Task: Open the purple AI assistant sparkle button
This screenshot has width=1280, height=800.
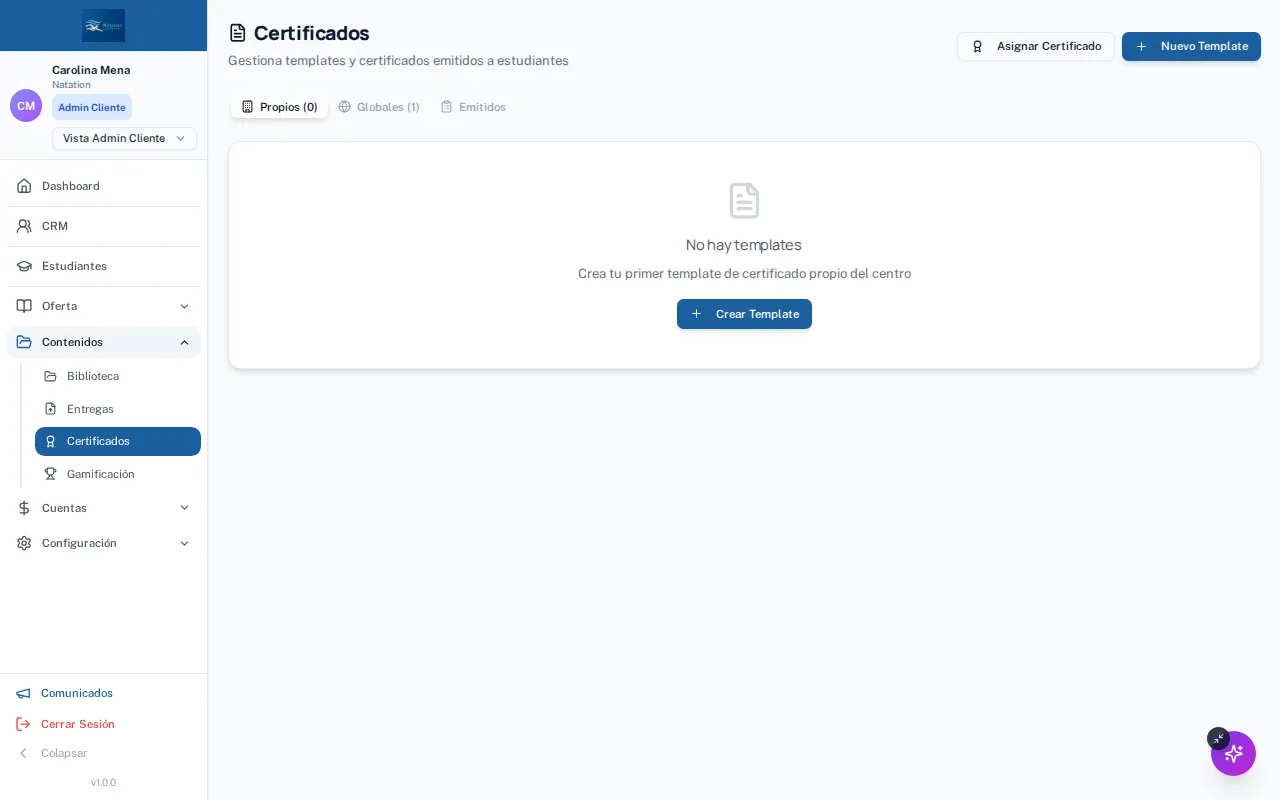Action: [x=1233, y=753]
